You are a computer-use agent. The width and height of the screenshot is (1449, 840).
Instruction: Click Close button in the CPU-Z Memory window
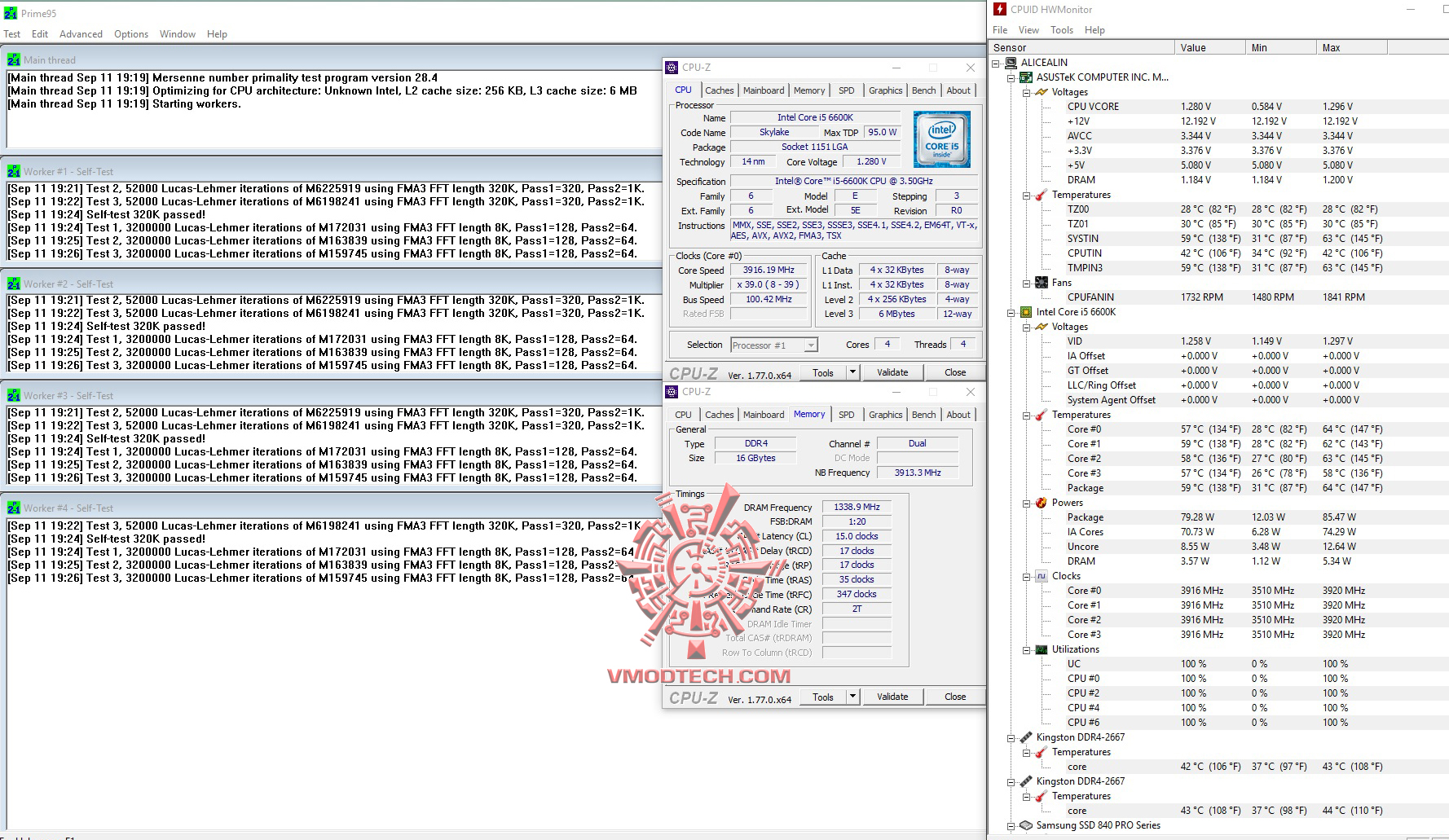pos(955,697)
